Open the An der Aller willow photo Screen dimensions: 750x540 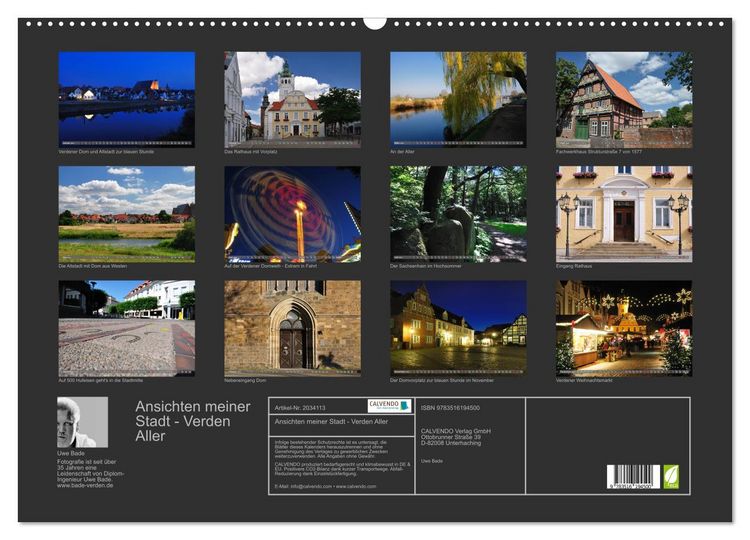point(458,99)
